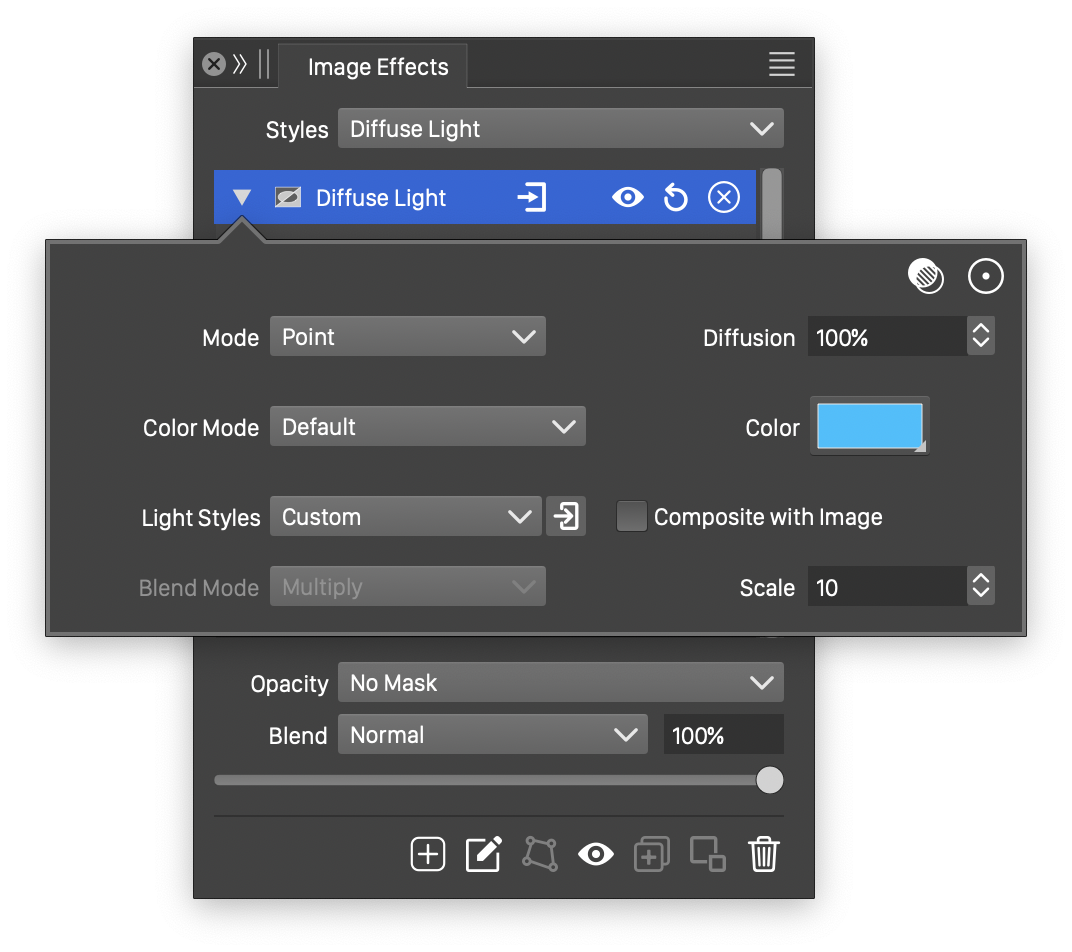The height and width of the screenshot is (952, 1072).
Task: Select the Image Effects tab
Action: [x=377, y=67]
